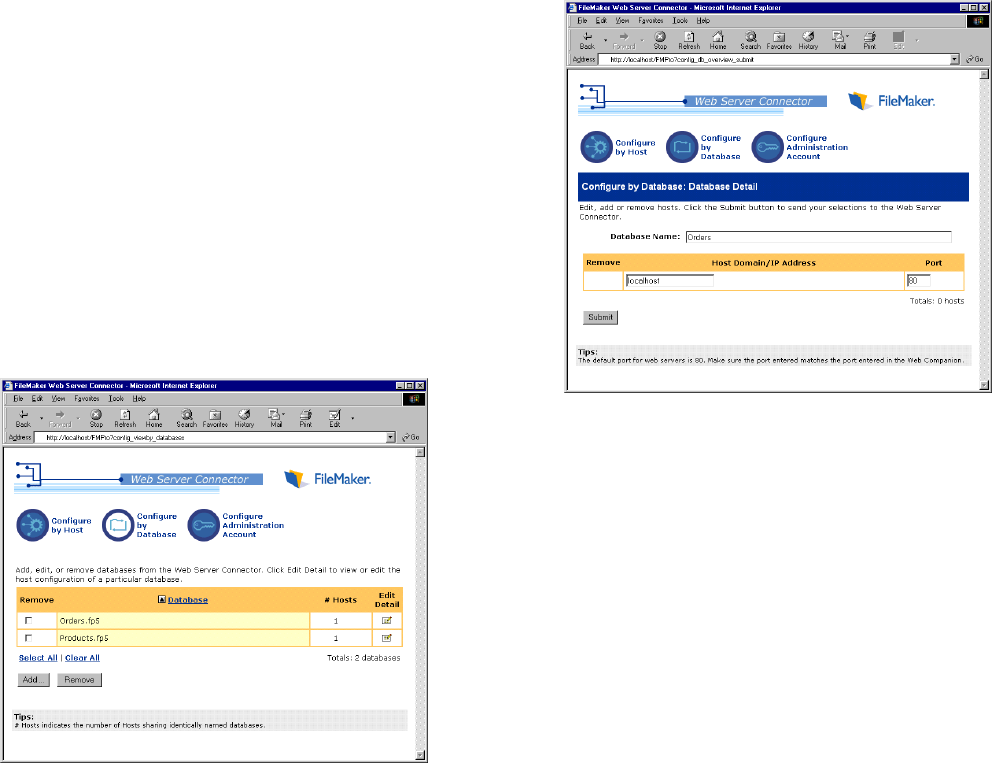The image size is (992, 763).
Task: Open Favorites toolbar icon in database list window
Action: pyautogui.click(x=215, y=418)
